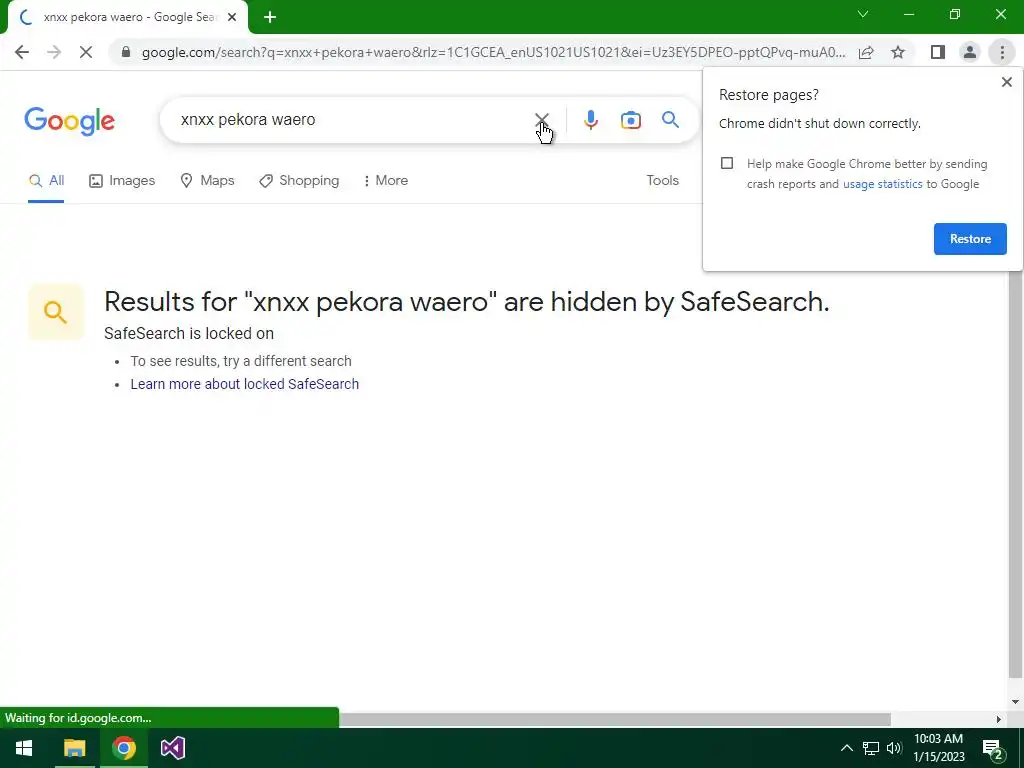
Task: Select the "SafeSearch is locked on" text
Action: click(x=189, y=334)
